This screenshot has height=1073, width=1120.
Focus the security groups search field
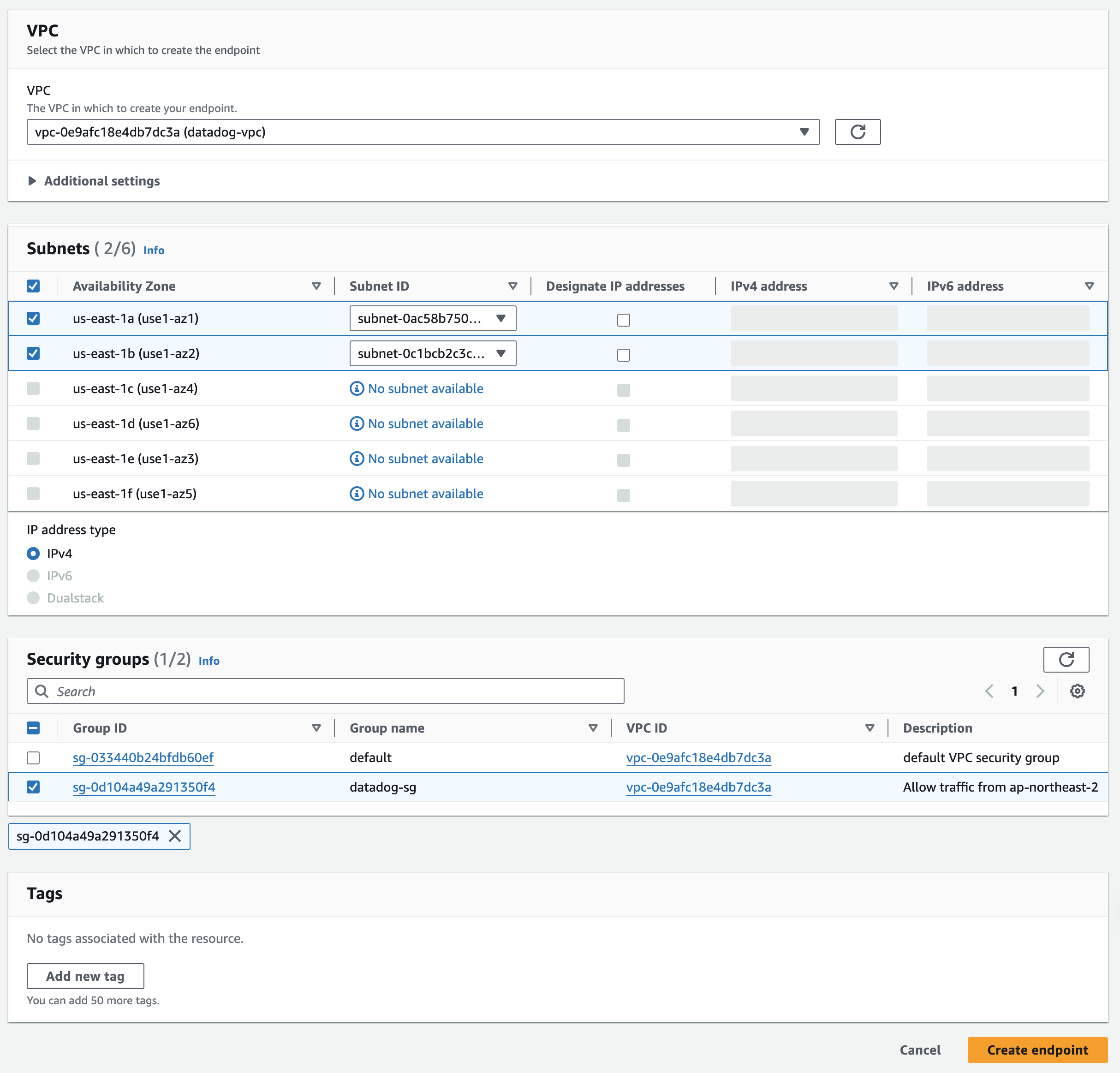325,691
